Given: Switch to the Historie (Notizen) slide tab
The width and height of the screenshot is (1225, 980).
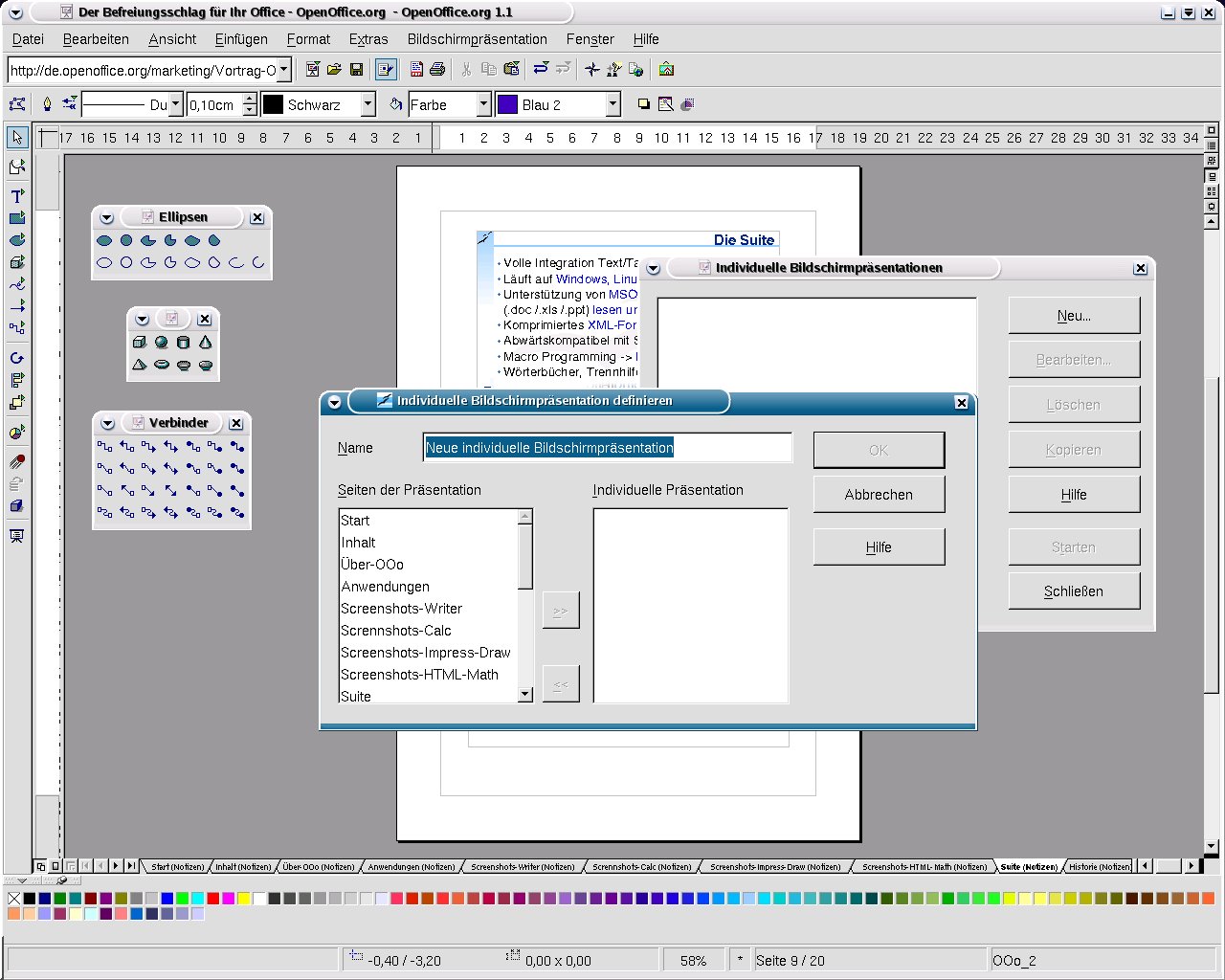Looking at the screenshot, I should pyautogui.click(x=1099, y=867).
